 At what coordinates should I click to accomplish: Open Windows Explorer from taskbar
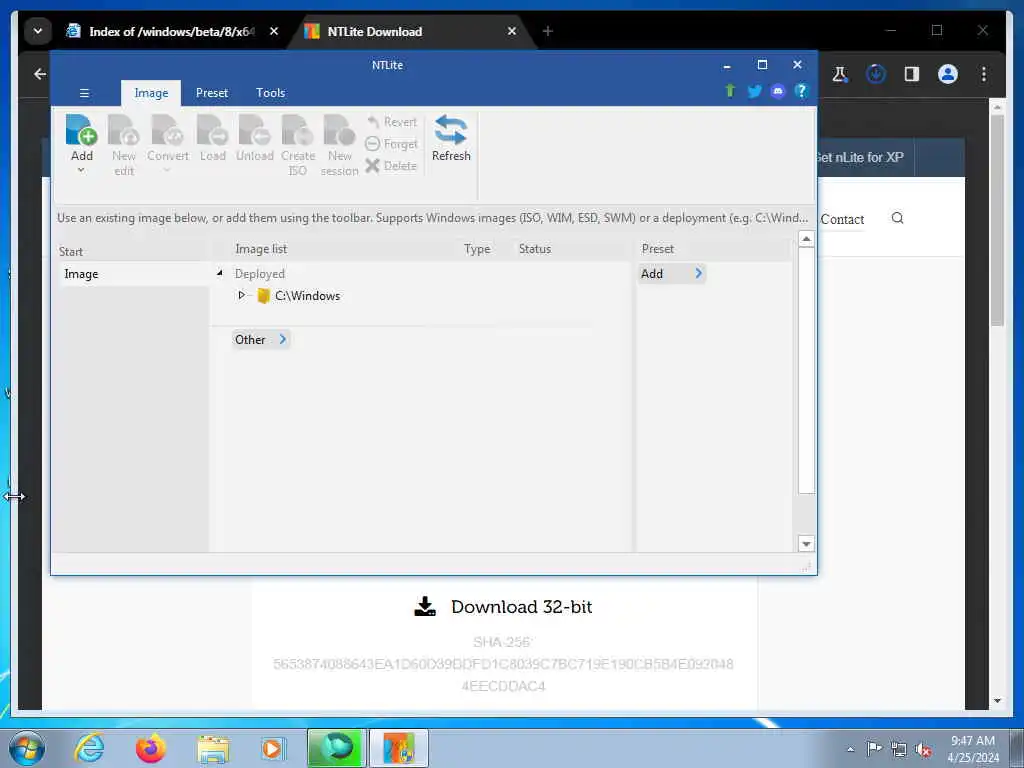tap(213, 748)
